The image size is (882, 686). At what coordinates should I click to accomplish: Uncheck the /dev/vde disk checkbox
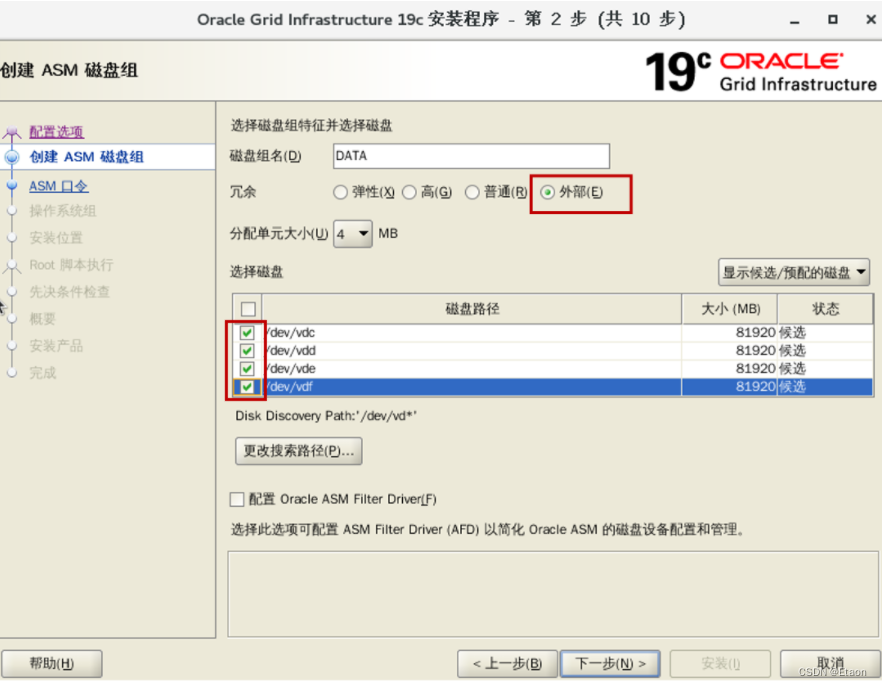pyautogui.click(x=247, y=368)
